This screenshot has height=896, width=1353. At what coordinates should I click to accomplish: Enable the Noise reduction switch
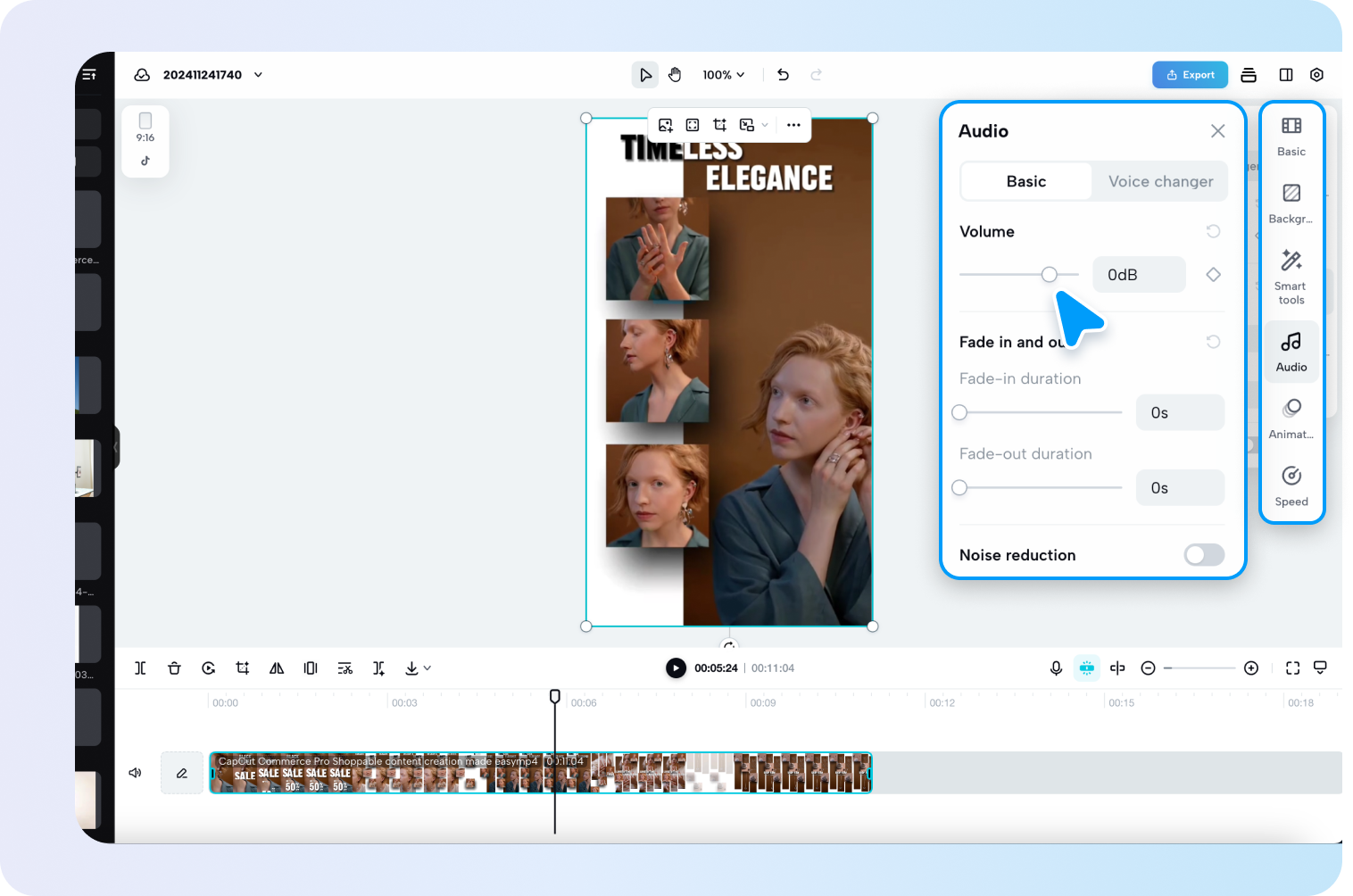[1203, 554]
